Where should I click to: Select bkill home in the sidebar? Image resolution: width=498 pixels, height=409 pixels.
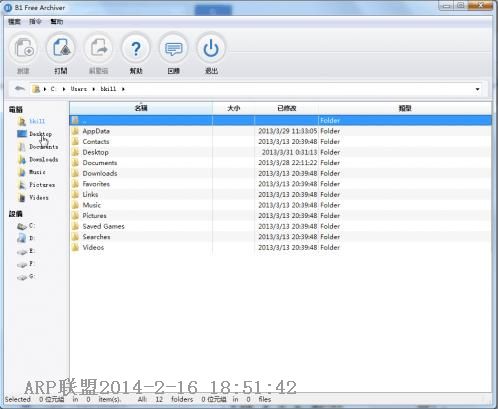coord(37,121)
